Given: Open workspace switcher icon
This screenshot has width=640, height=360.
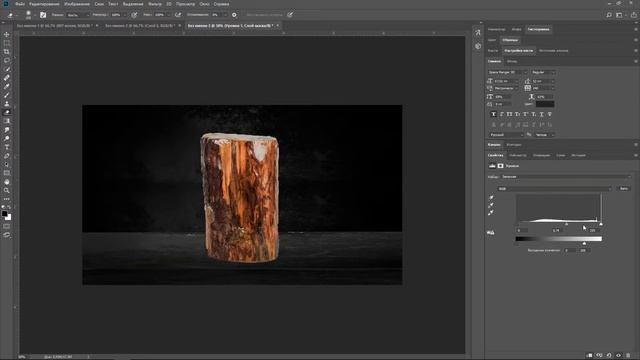Looking at the screenshot, I should tap(620, 15).
